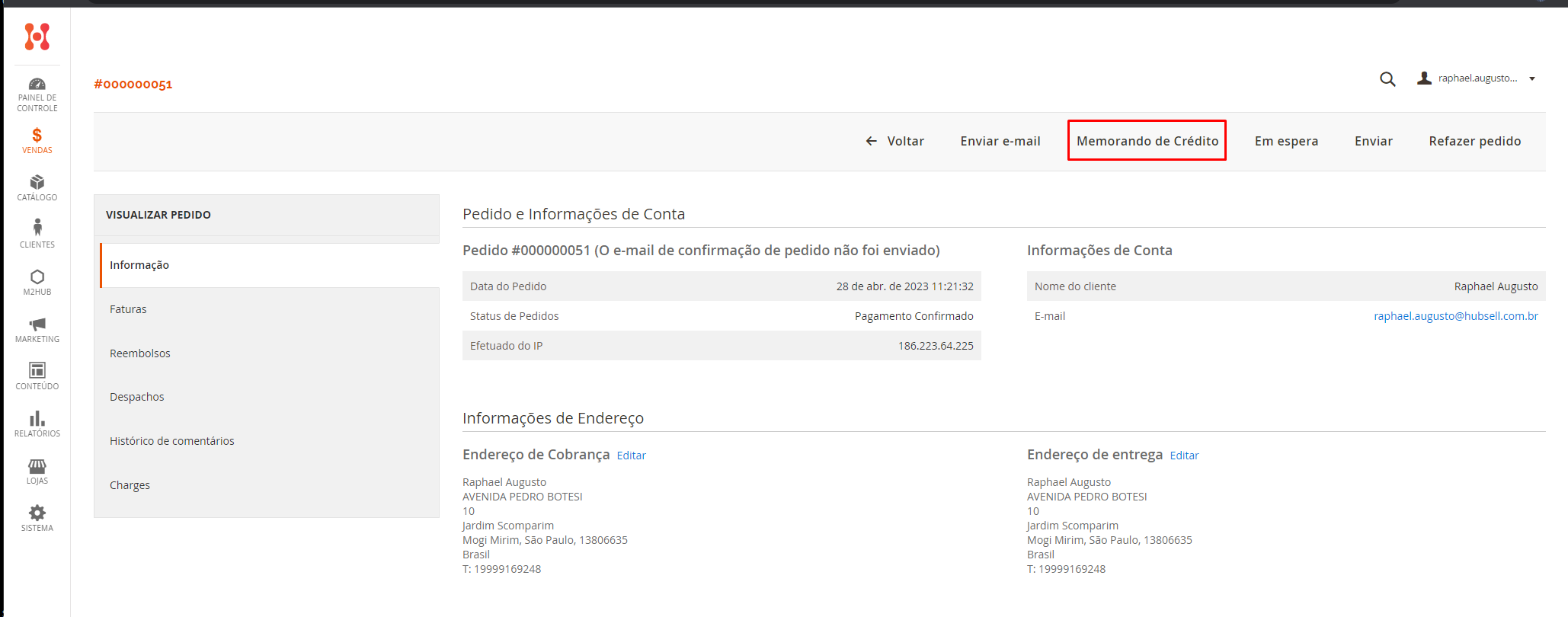Screen dimensions: 1568x617
Task: Edit the Endereço de Cobrança address
Action: click(x=631, y=456)
